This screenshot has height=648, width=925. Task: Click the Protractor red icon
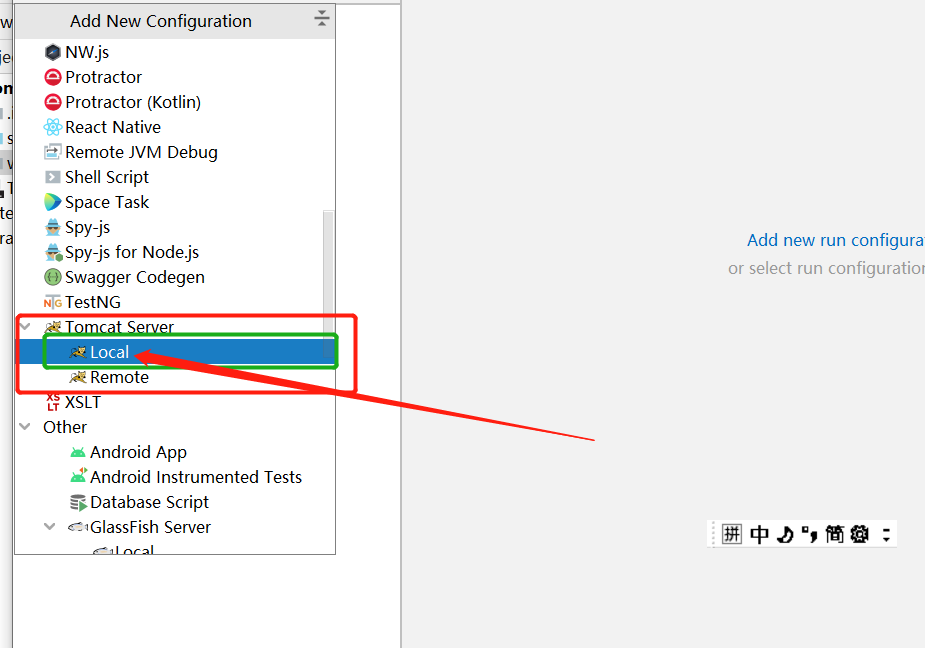point(53,77)
